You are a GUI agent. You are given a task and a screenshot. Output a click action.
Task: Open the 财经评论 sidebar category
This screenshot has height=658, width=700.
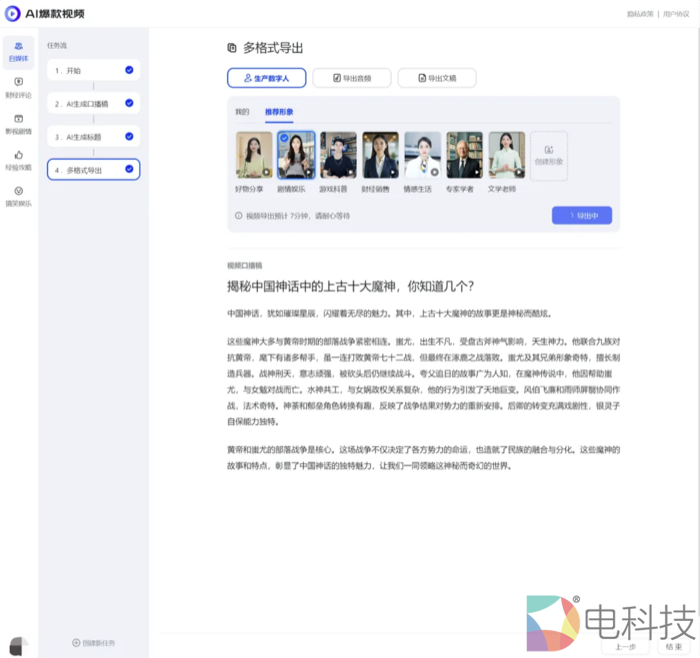point(18,87)
